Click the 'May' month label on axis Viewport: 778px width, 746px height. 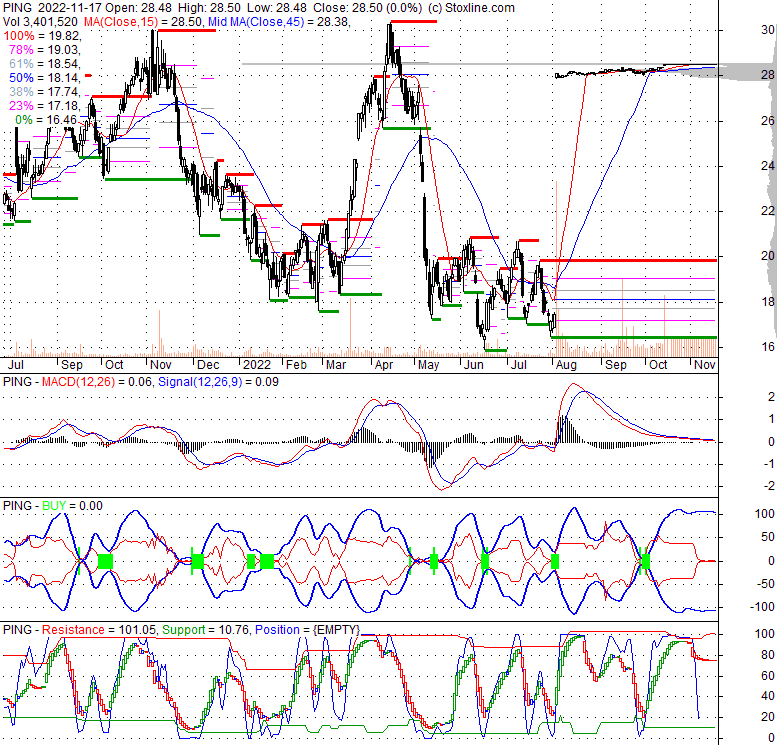click(428, 365)
